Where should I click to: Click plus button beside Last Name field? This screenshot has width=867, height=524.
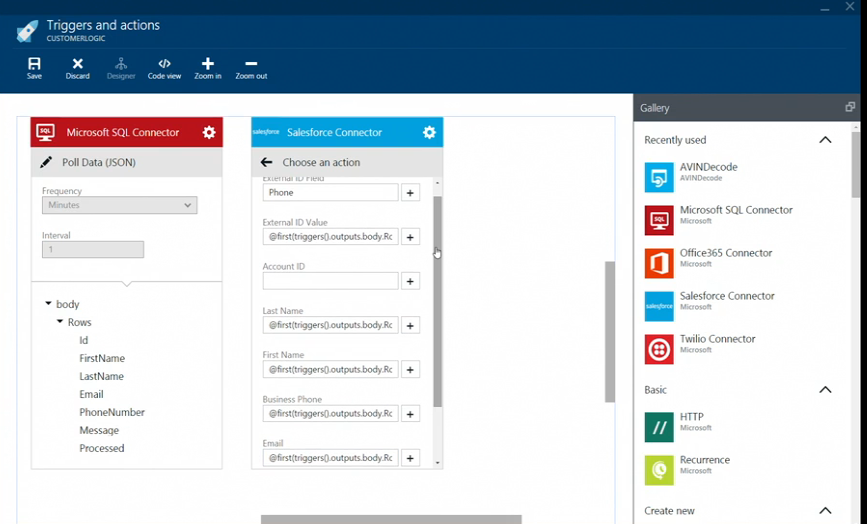pyautogui.click(x=410, y=325)
